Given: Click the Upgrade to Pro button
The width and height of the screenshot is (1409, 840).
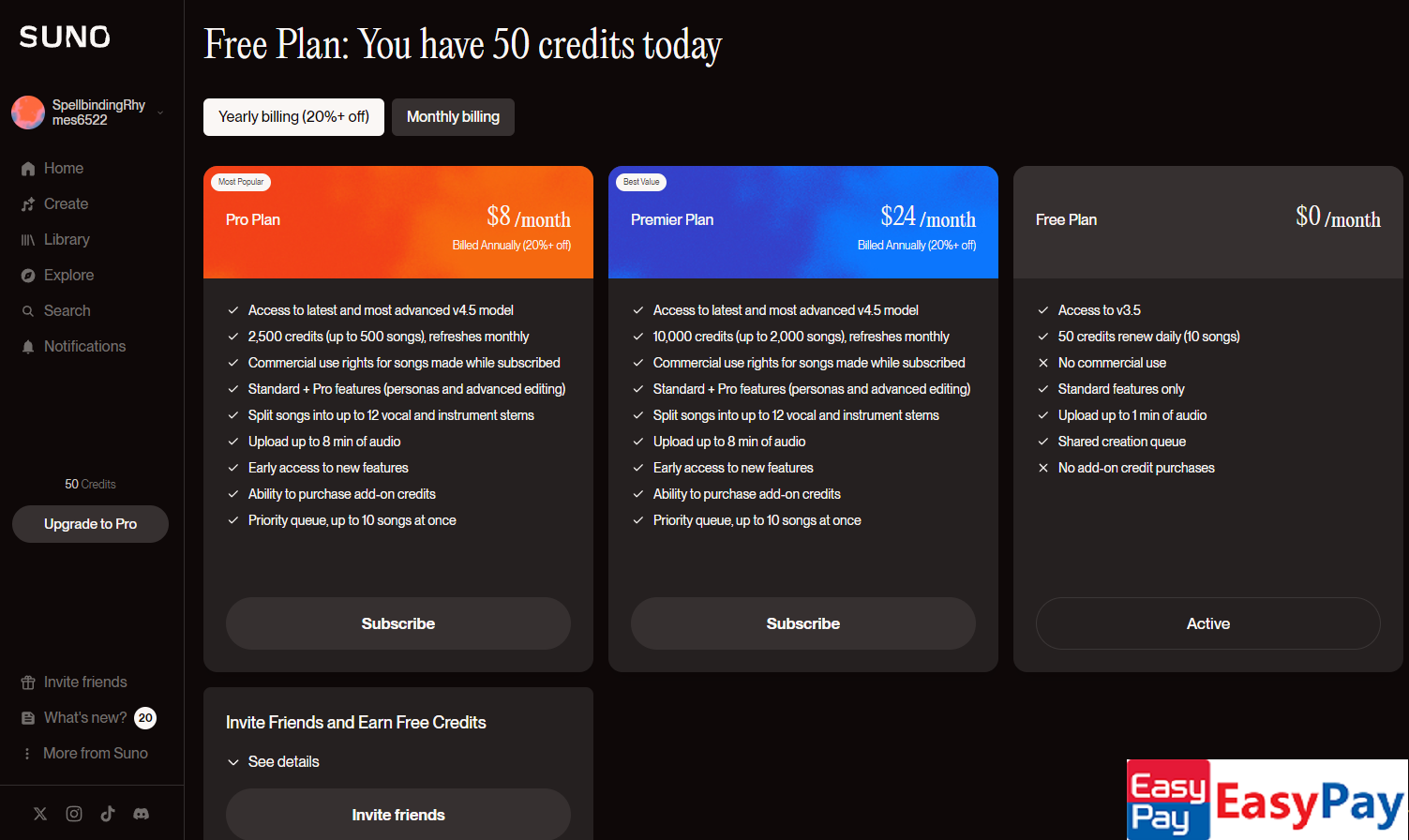Looking at the screenshot, I should 90,524.
